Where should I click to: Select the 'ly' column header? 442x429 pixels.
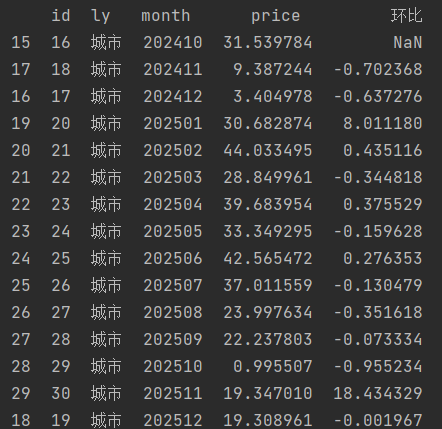(100, 16)
